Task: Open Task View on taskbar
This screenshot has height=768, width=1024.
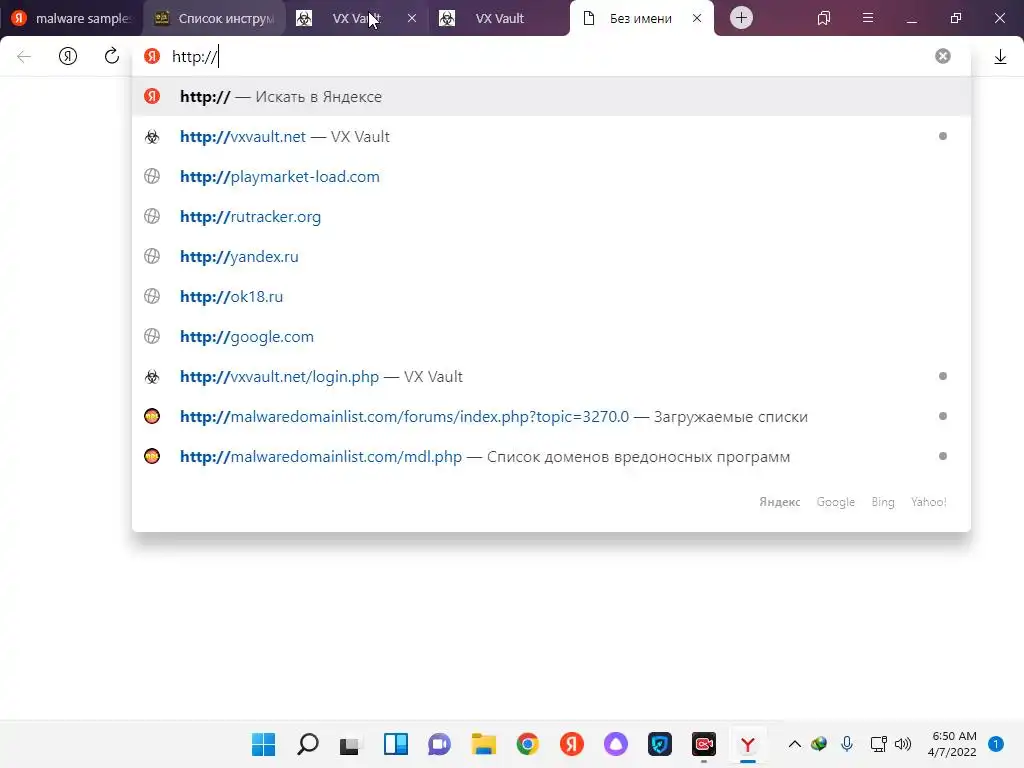Action: [x=351, y=744]
